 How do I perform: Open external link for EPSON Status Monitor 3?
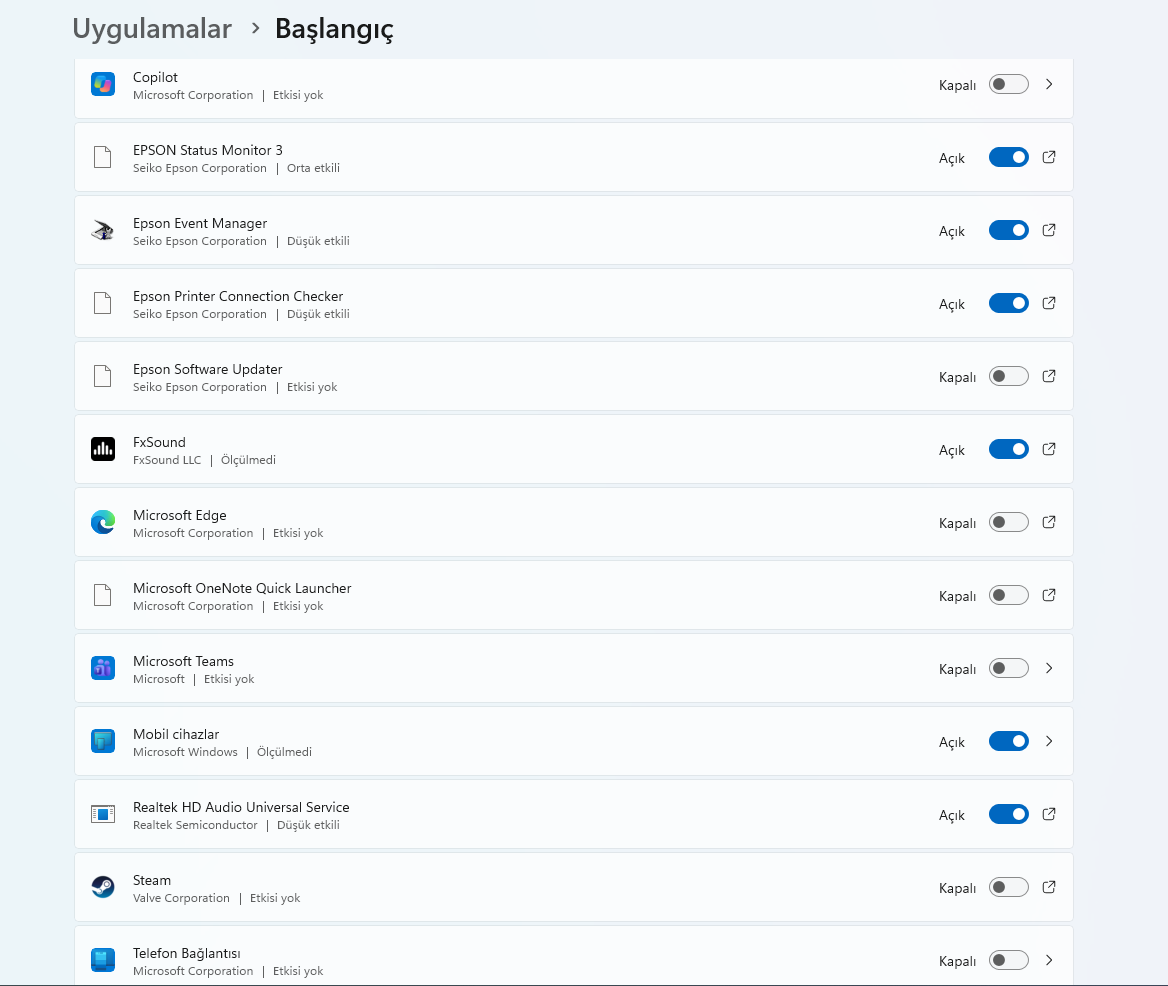[x=1049, y=157]
